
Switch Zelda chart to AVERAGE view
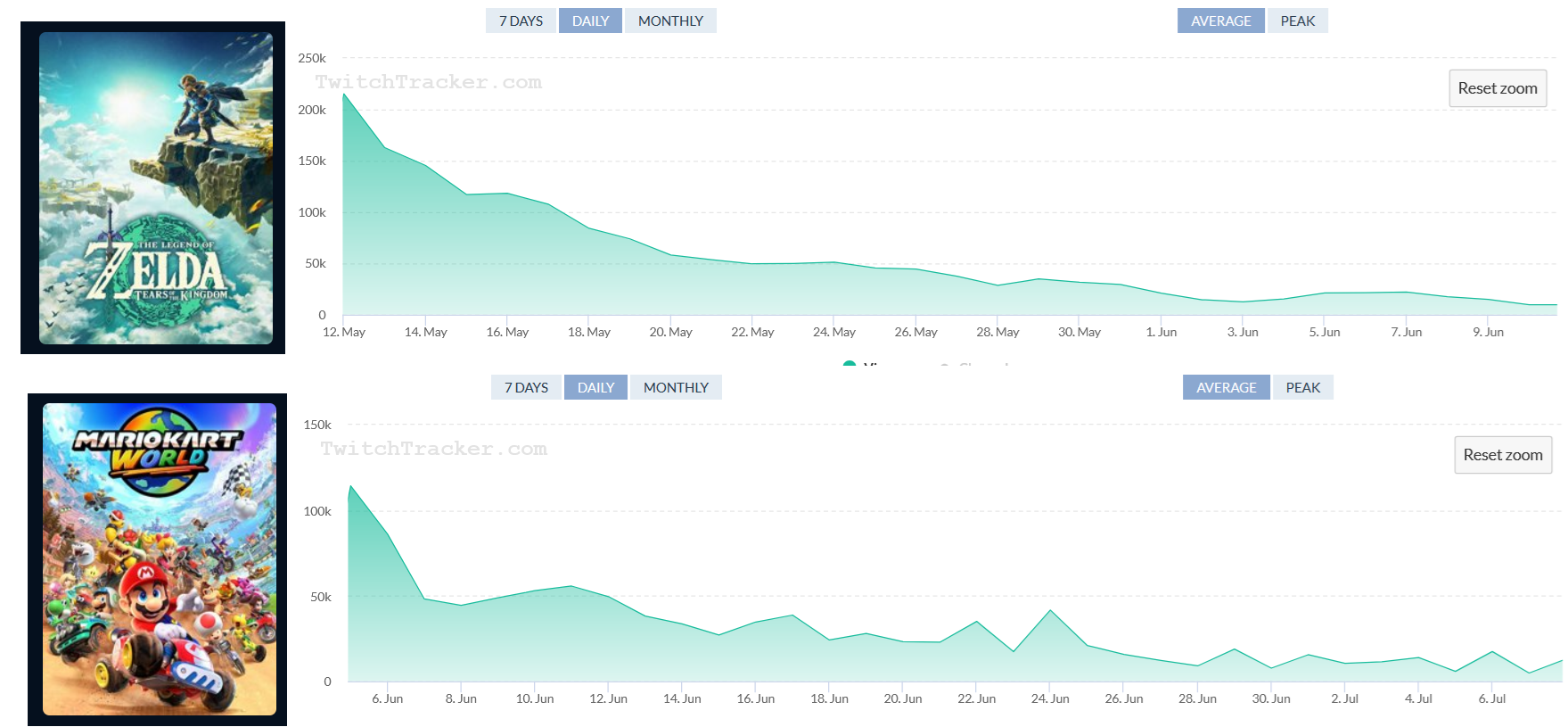[x=1220, y=21]
